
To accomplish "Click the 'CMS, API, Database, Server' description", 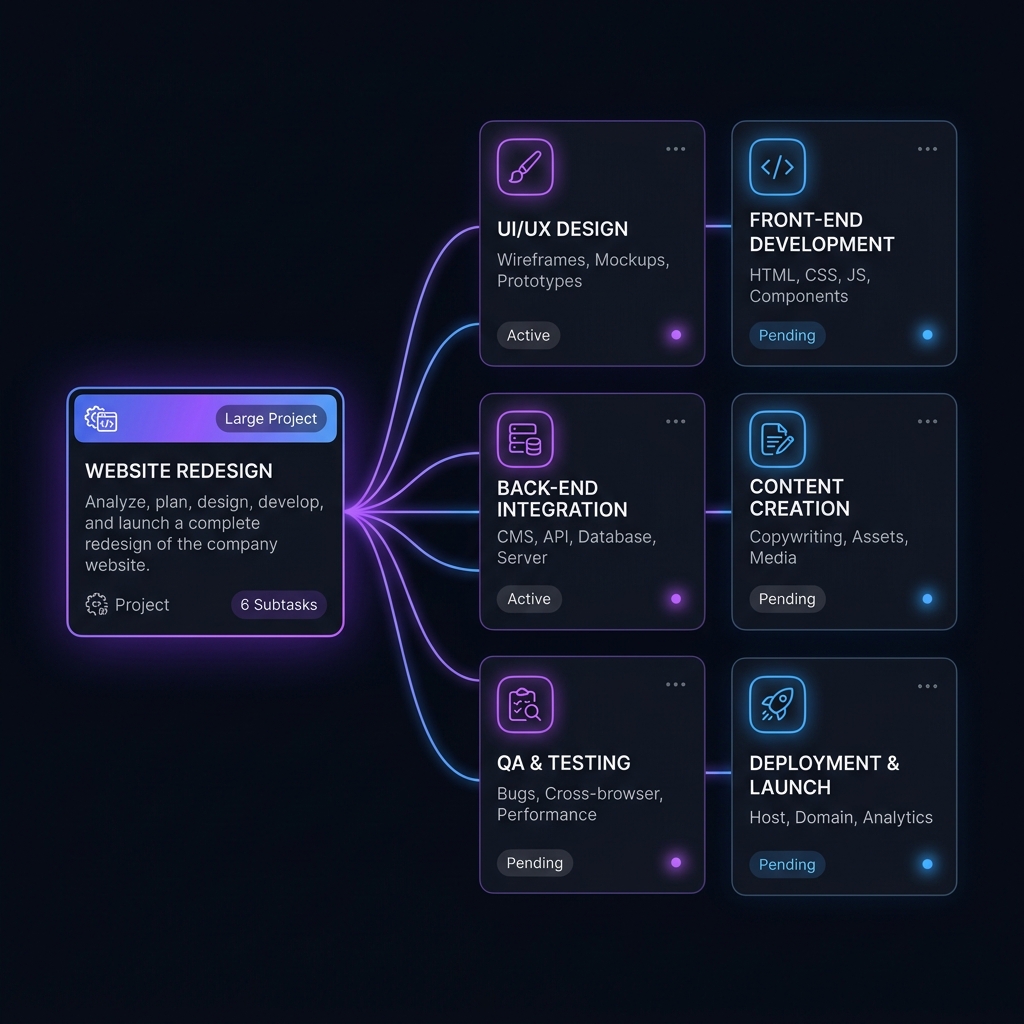I will click(x=577, y=547).
